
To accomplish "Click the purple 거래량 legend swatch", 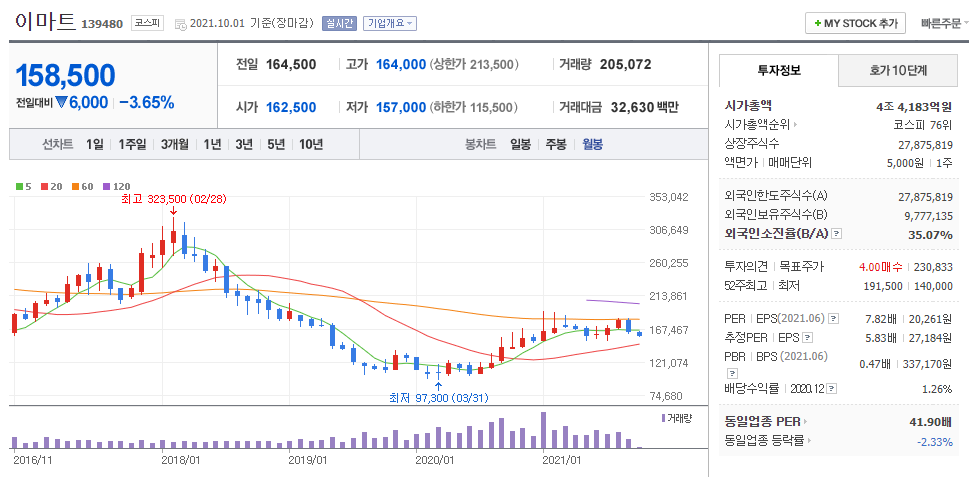I will coord(664,418).
